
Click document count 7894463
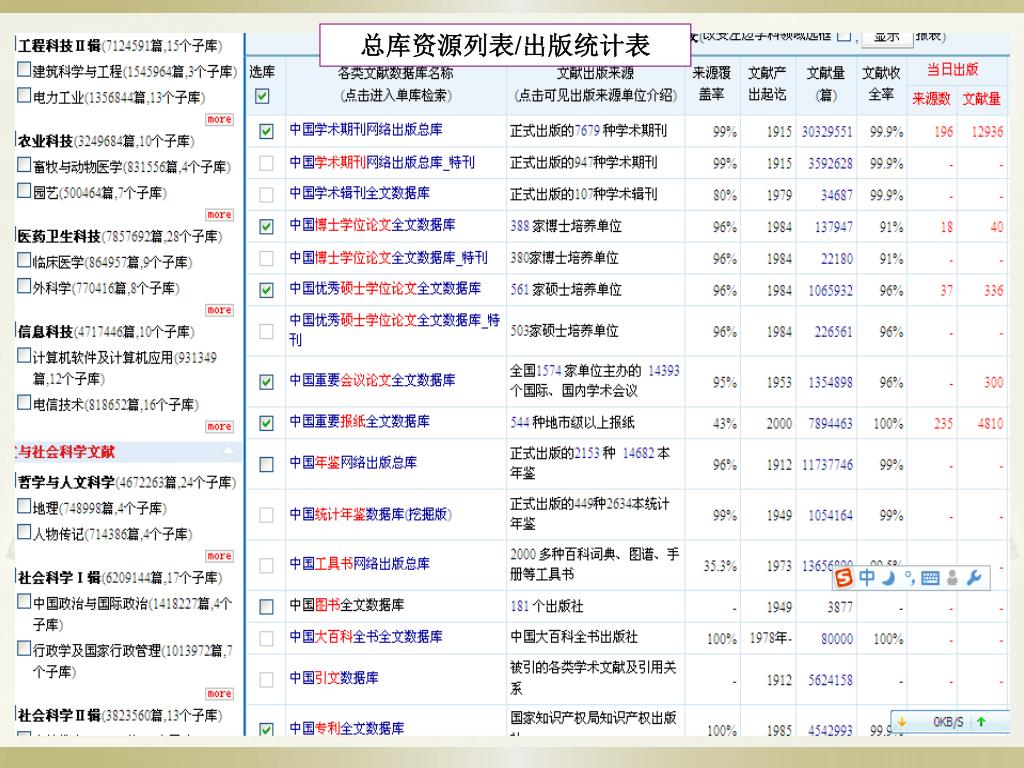[830, 424]
